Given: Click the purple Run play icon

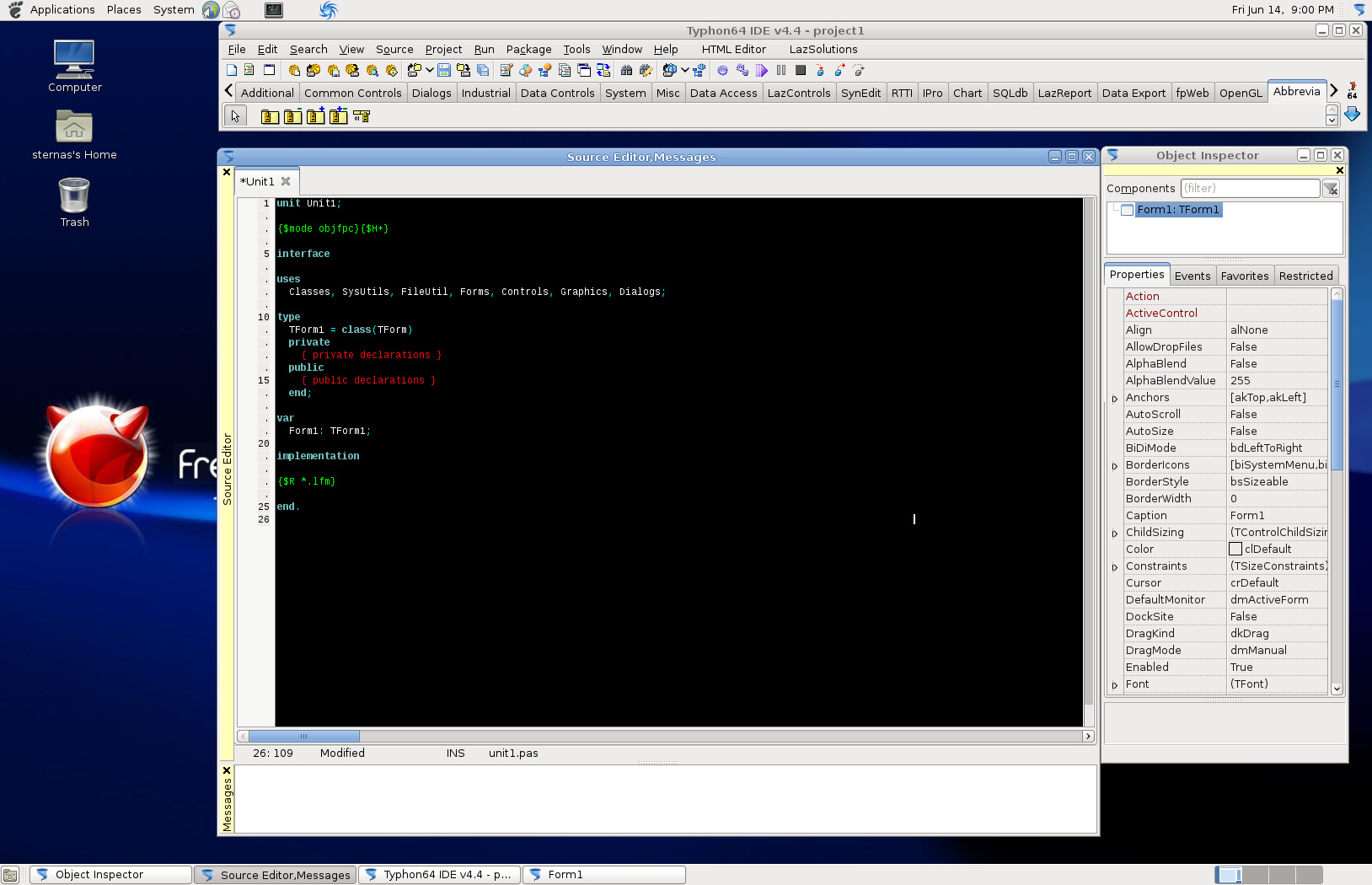Looking at the screenshot, I should click(762, 70).
